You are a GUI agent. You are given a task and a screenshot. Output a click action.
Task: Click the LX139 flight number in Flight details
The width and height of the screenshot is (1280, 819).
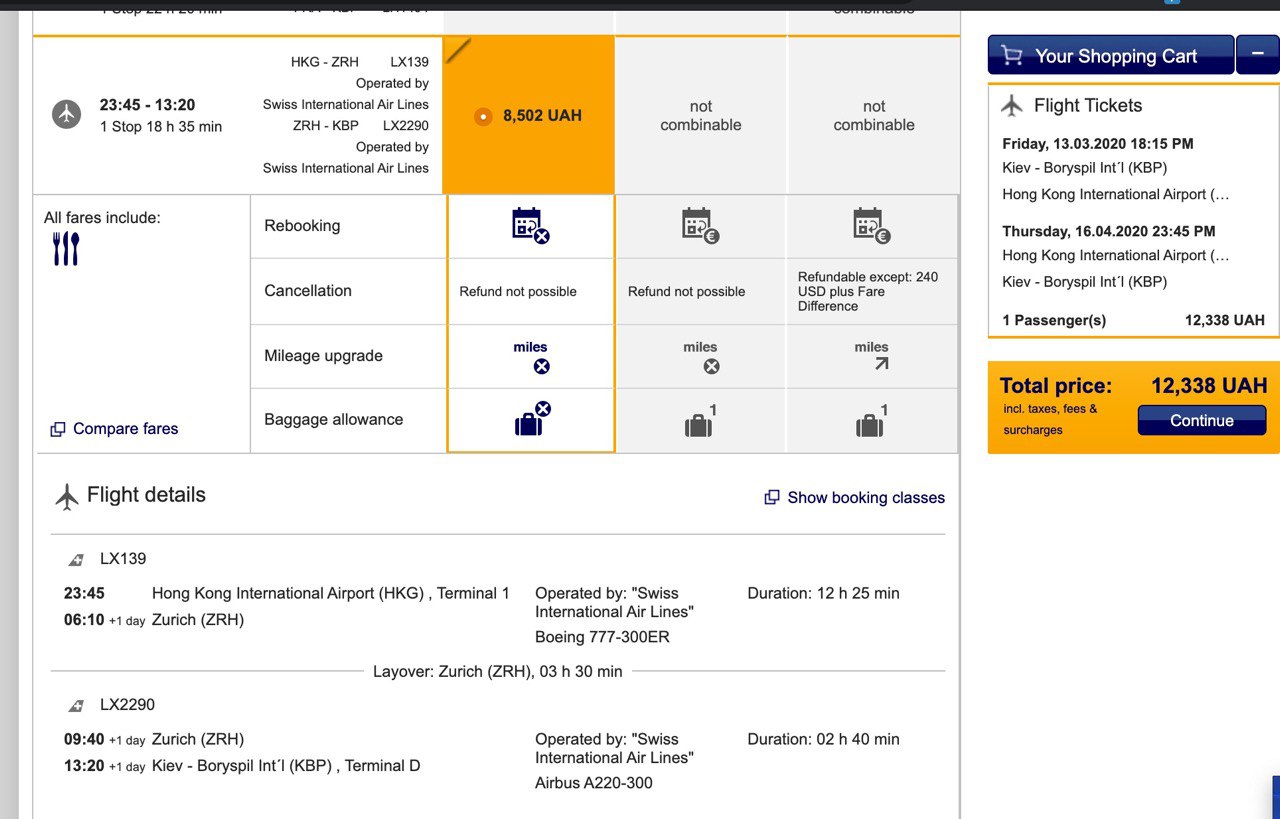(123, 559)
